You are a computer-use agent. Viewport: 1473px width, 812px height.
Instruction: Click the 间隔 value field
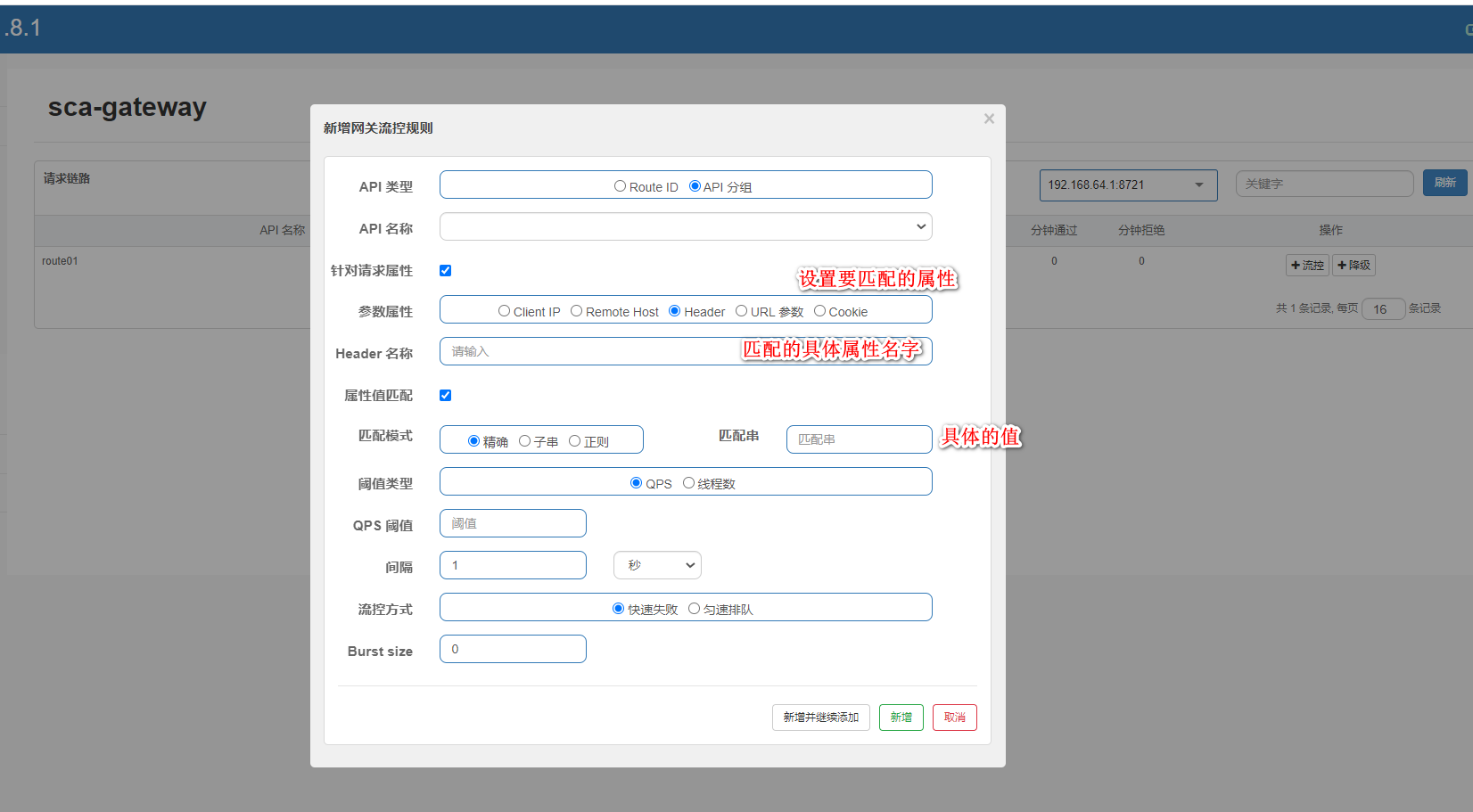513,565
